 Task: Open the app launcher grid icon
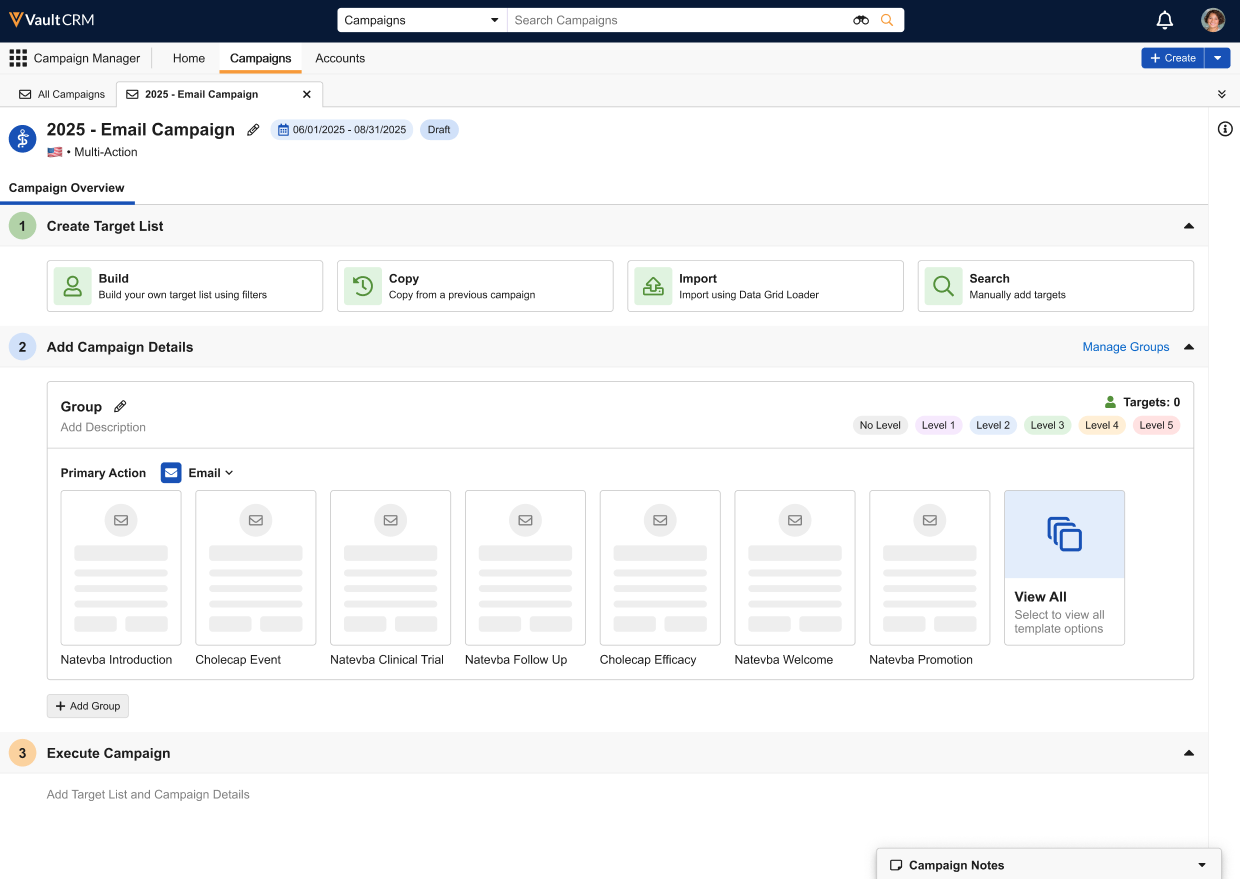point(18,58)
